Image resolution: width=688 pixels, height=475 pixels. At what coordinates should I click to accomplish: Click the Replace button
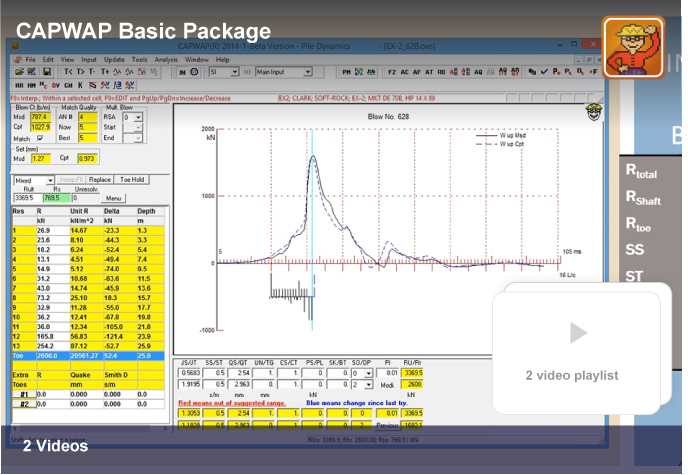coord(100,179)
